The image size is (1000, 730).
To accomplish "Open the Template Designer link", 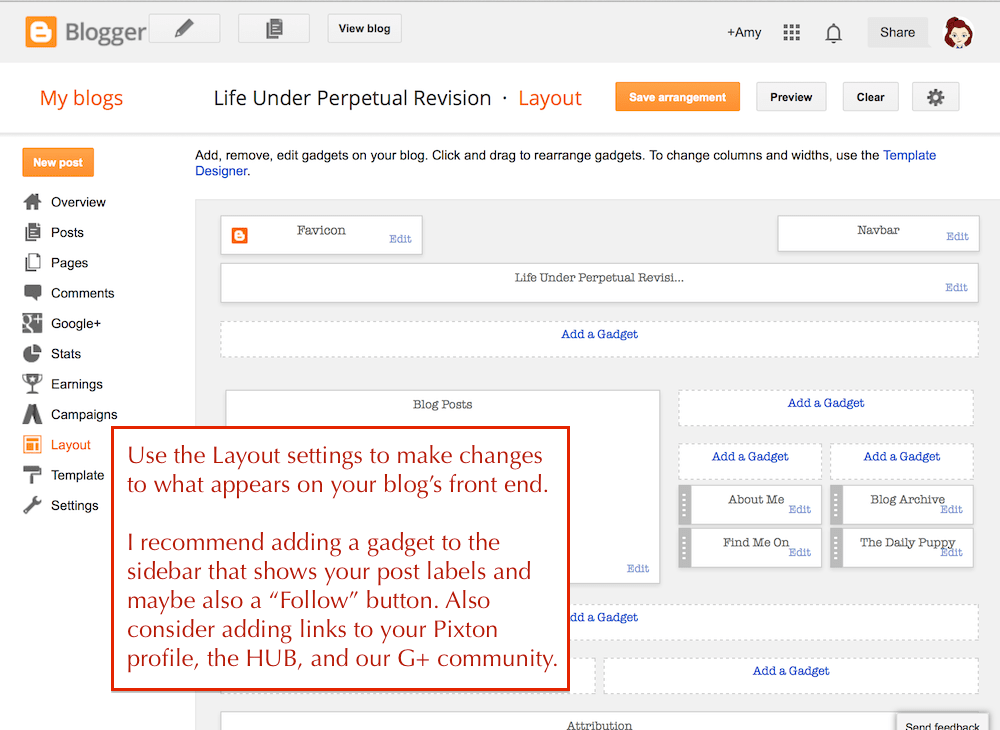I will click(909, 156).
